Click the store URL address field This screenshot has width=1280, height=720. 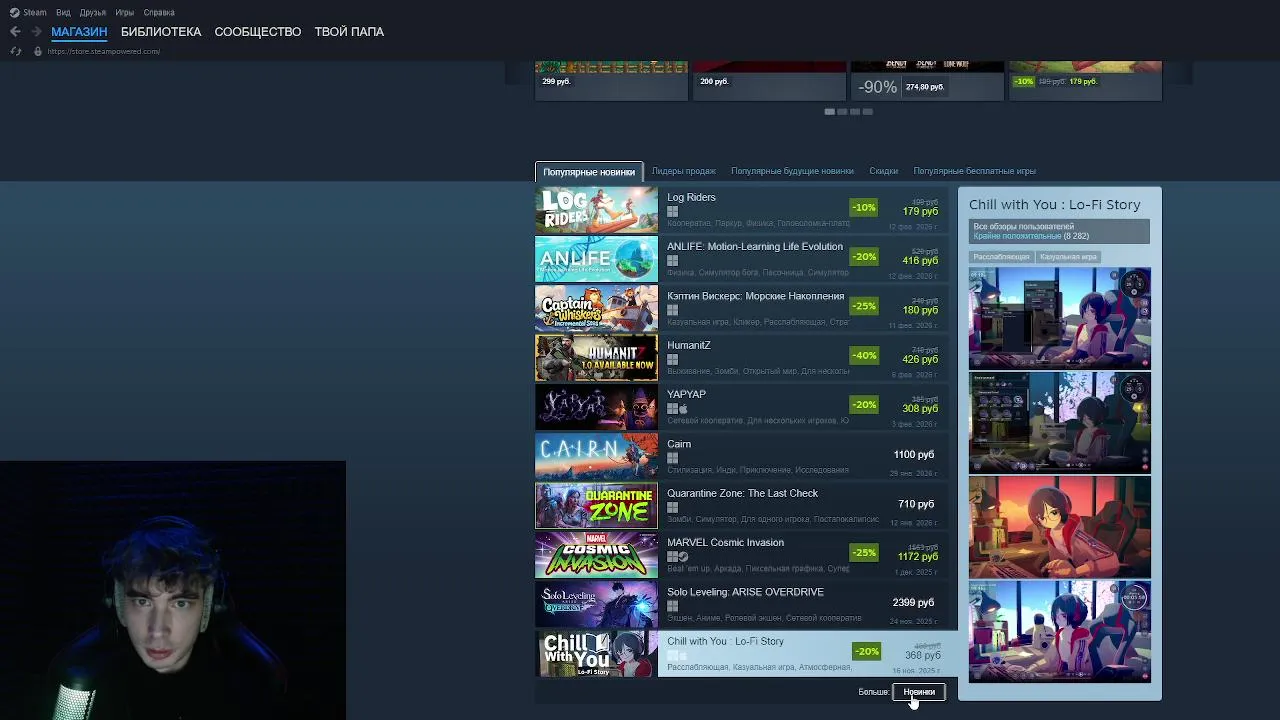tap(104, 51)
